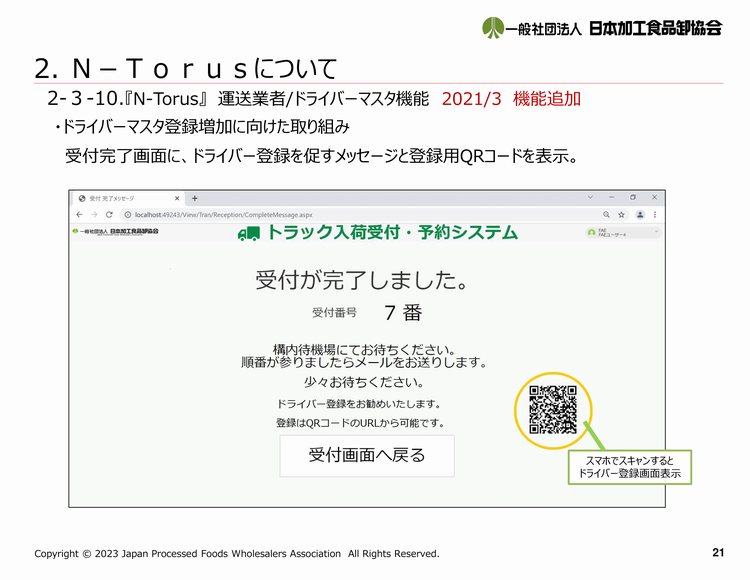Close the browser window
The width and height of the screenshot is (750, 580).
pos(654,197)
